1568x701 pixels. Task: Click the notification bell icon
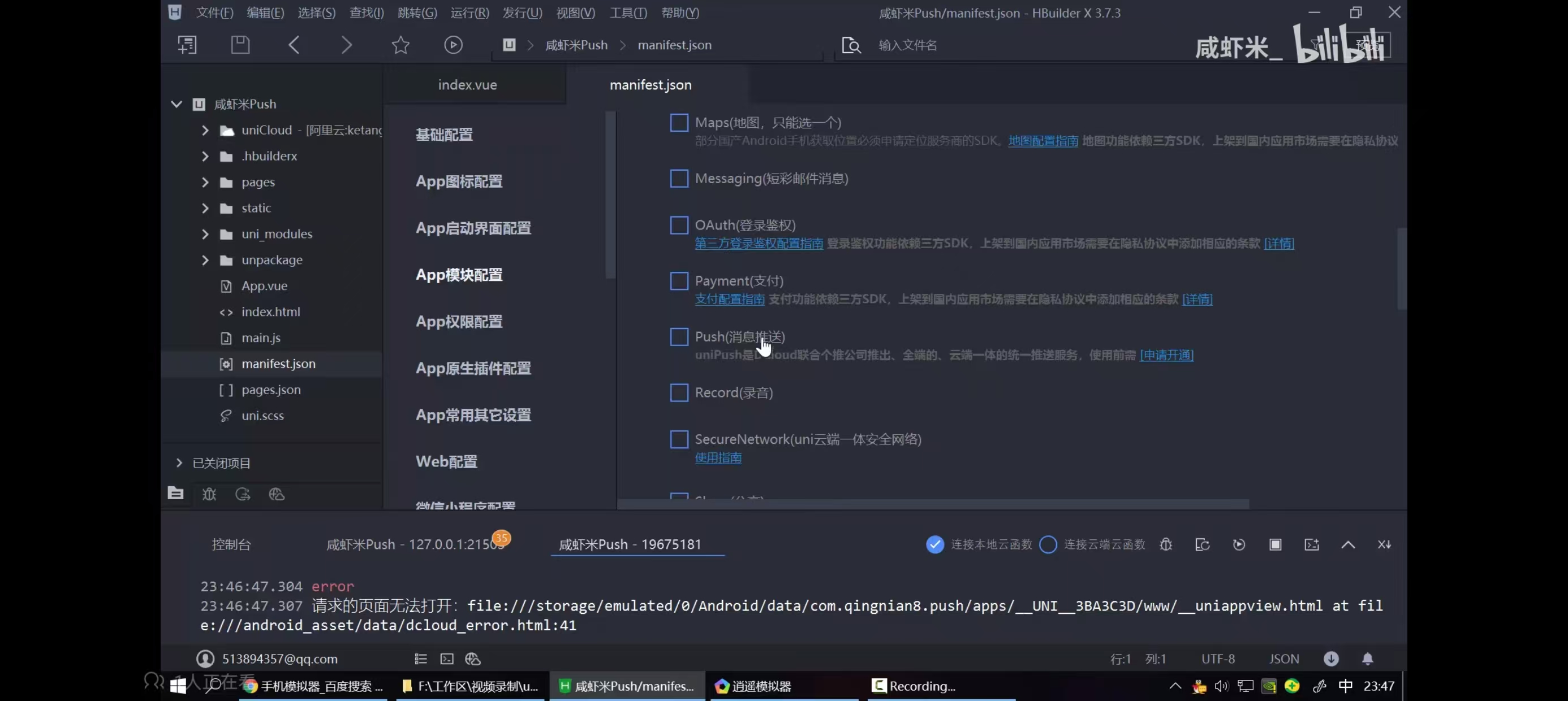1368,659
